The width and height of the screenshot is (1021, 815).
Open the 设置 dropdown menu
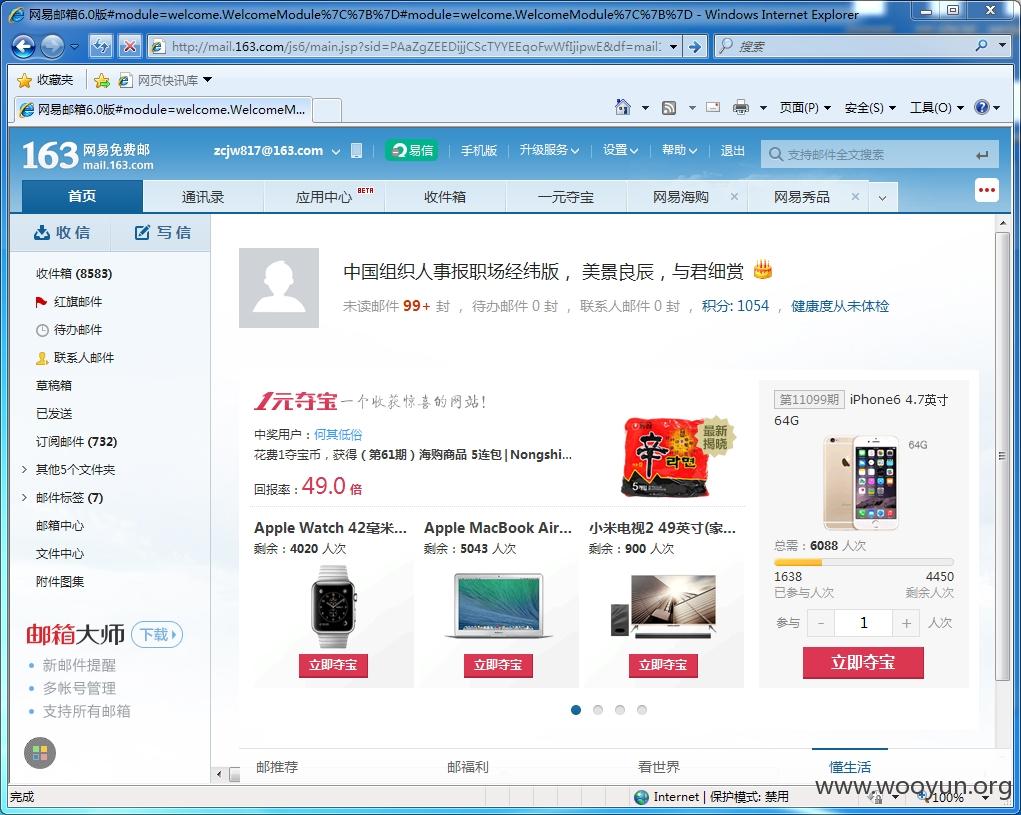620,150
